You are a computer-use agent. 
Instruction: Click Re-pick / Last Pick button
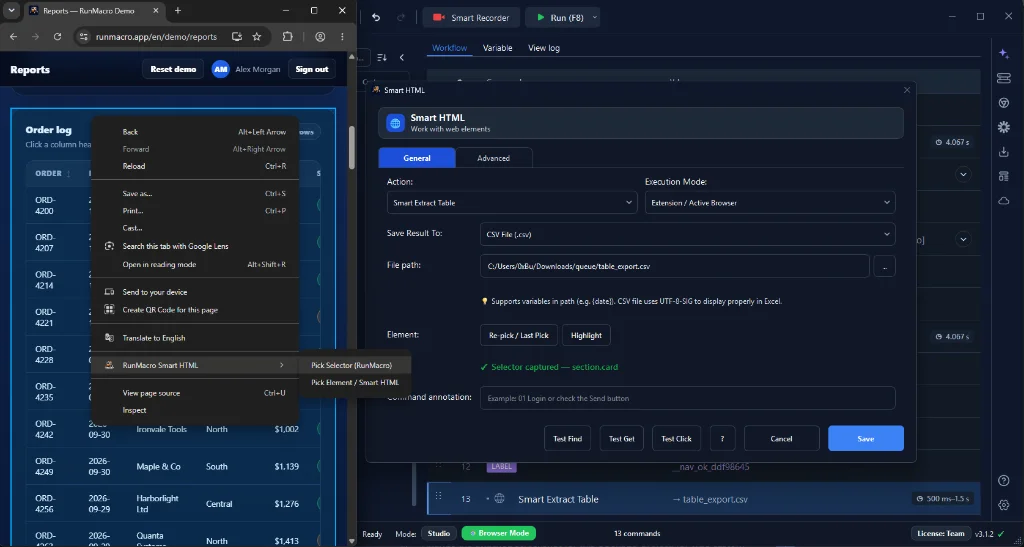519,335
